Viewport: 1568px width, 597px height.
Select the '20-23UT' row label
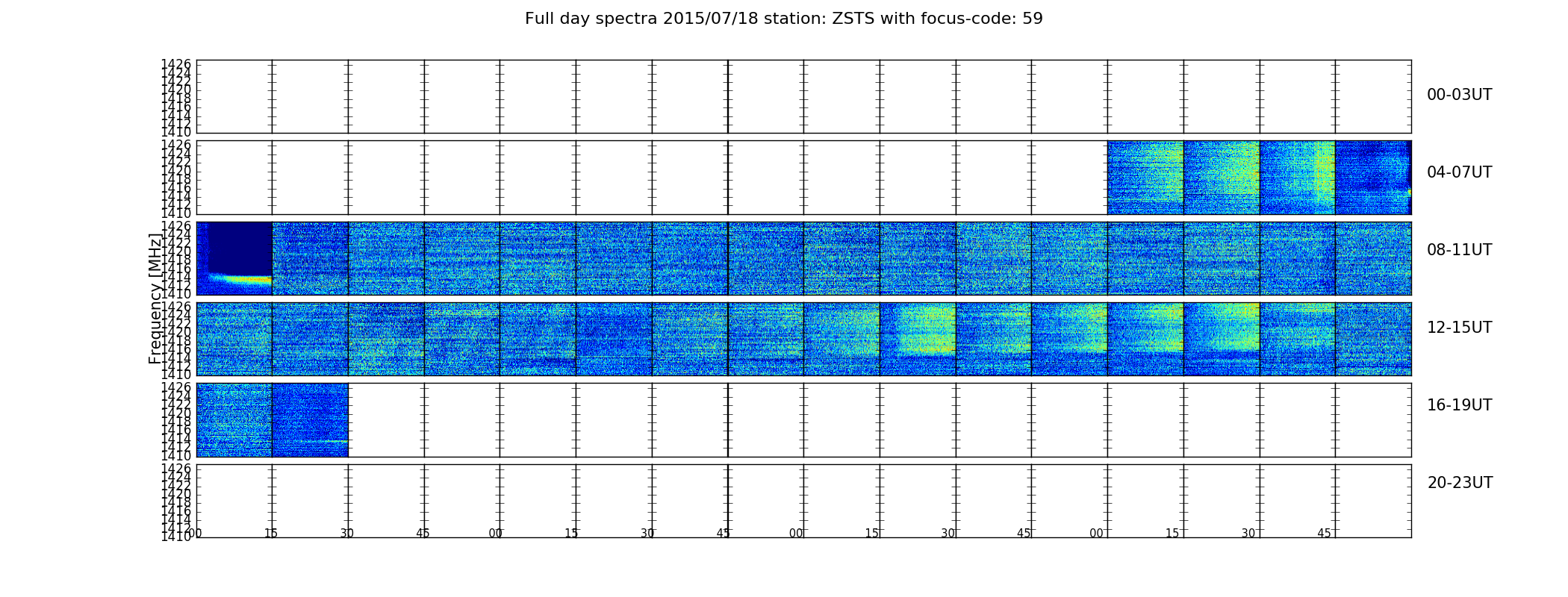click(1460, 483)
